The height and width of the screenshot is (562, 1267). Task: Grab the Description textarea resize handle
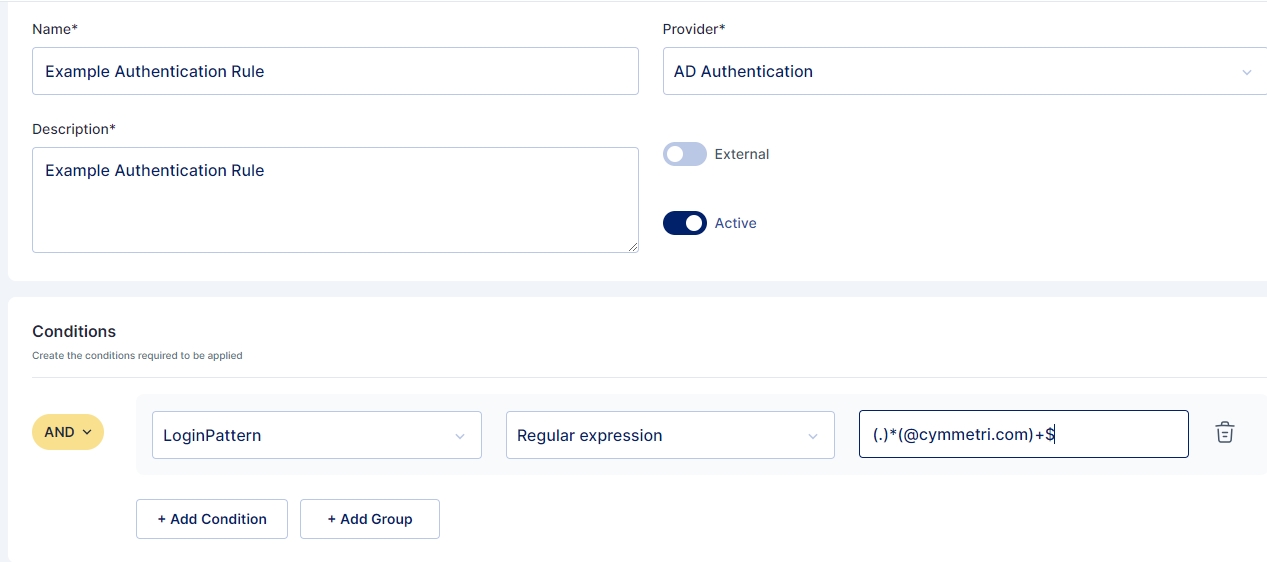tap(632, 246)
